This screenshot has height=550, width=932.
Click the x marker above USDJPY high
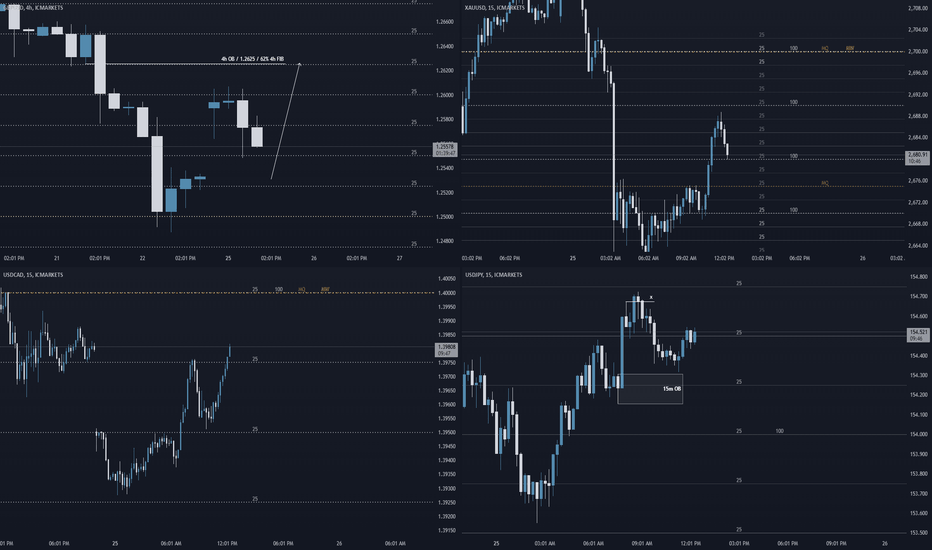(651, 297)
